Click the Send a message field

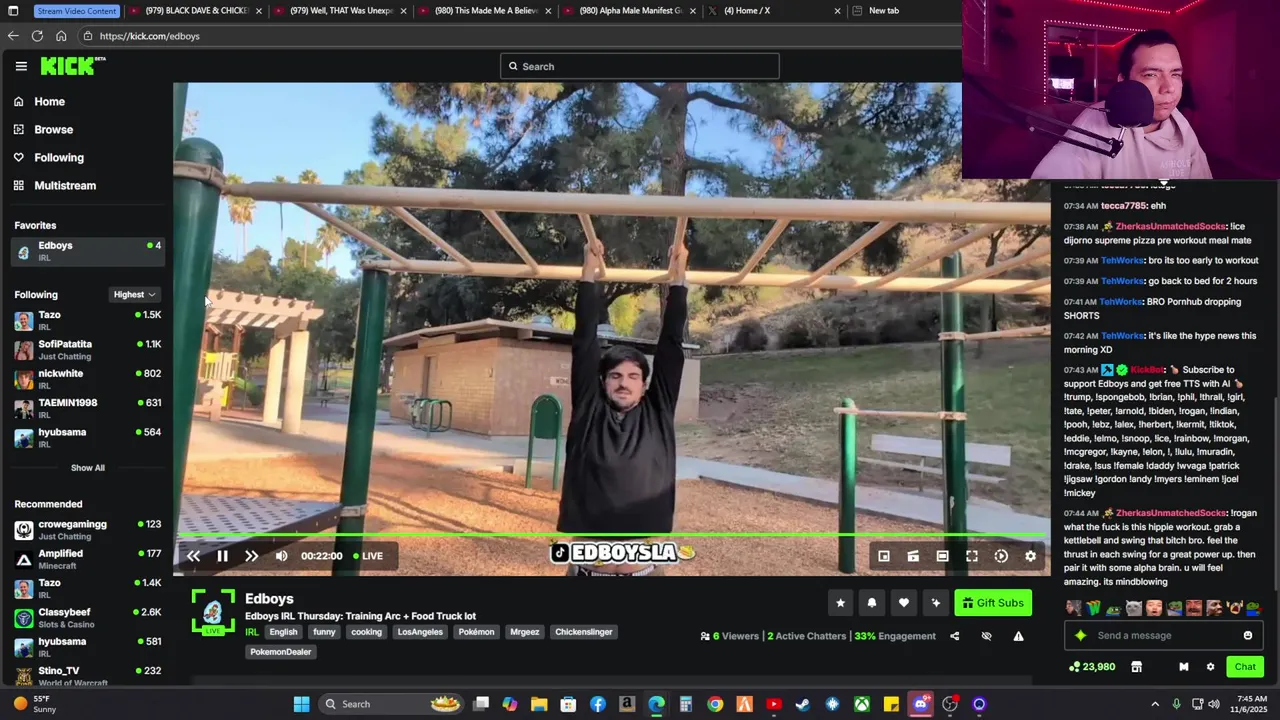pos(1163,636)
